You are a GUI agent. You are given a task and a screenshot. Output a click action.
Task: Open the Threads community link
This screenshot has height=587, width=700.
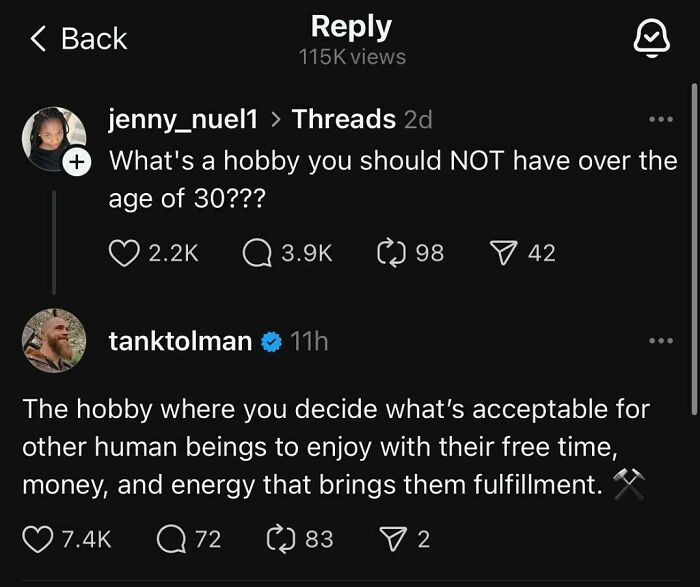343,119
